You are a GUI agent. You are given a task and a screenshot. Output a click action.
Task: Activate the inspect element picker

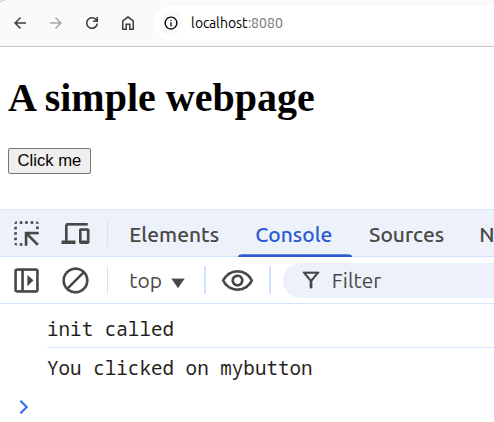[x=27, y=234]
